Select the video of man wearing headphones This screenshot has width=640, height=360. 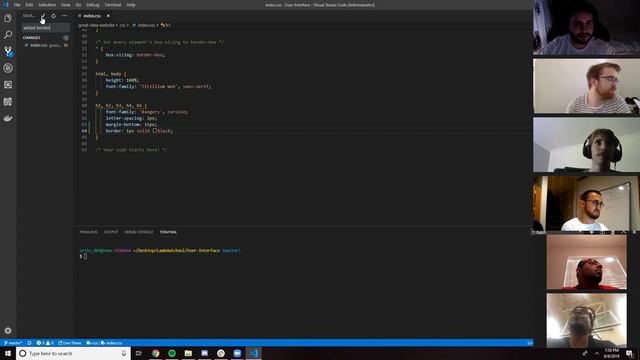(x=587, y=145)
